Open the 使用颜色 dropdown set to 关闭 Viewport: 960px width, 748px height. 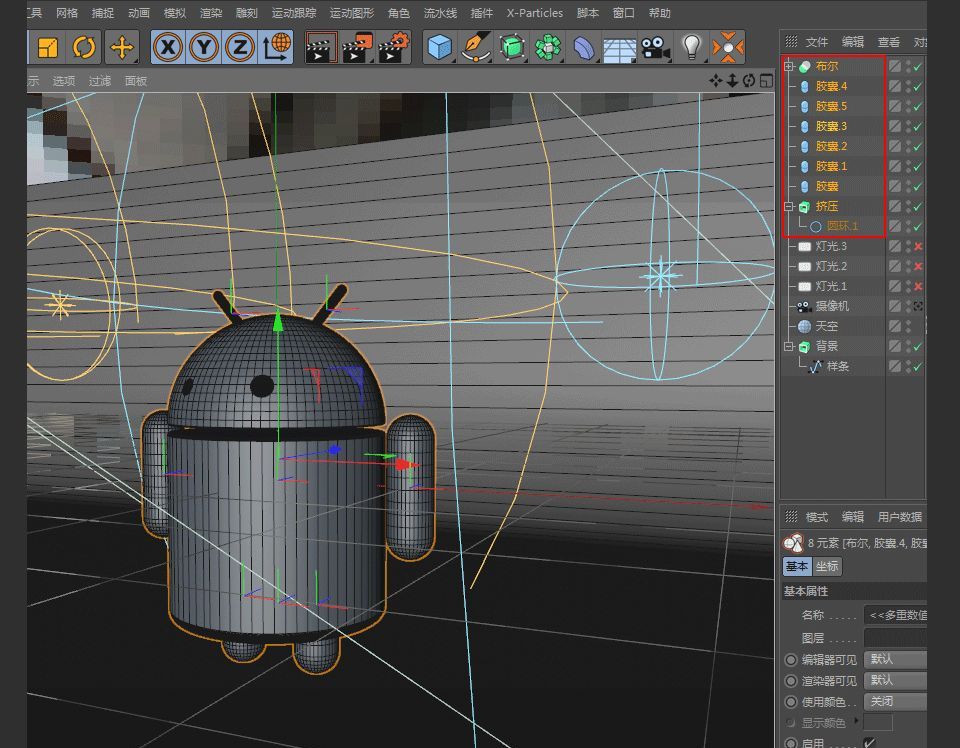point(895,701)
